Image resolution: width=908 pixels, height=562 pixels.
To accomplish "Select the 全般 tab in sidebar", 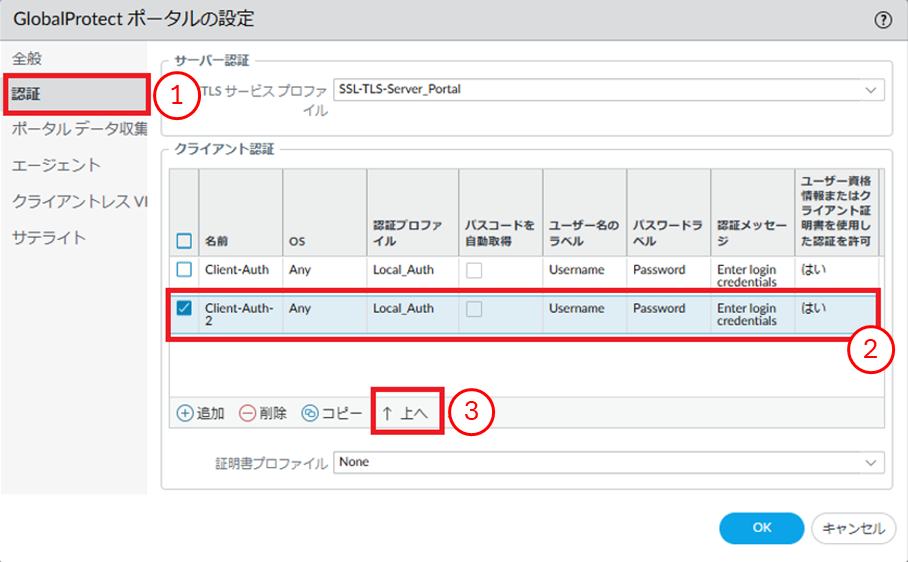I will (x=27, y=57).
